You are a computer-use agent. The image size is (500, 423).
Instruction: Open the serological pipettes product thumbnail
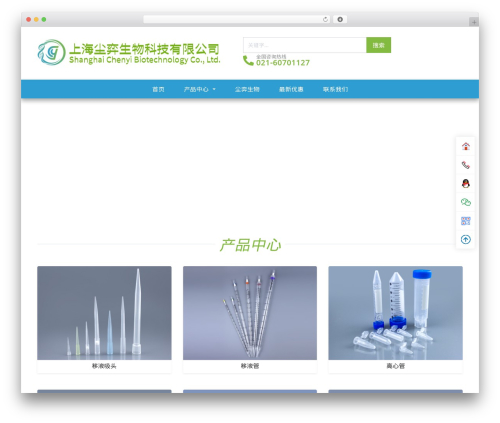coord(250,313)
